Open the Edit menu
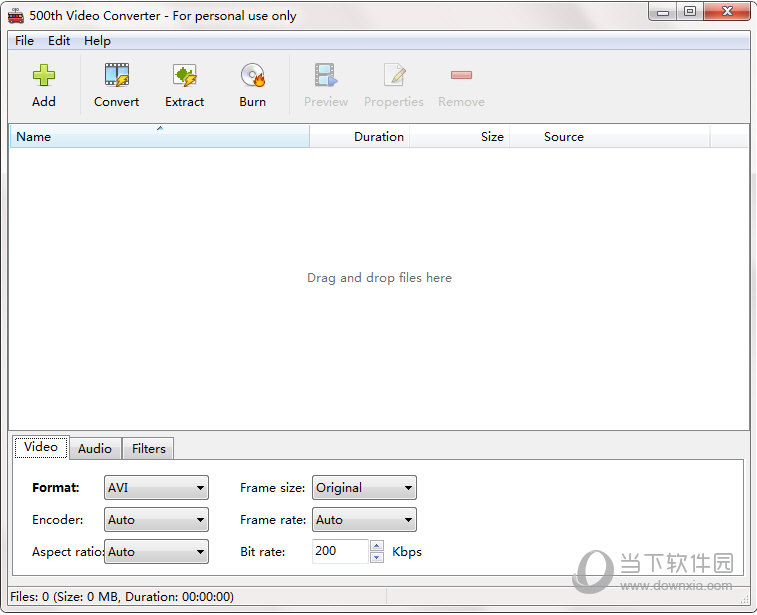 59,41
